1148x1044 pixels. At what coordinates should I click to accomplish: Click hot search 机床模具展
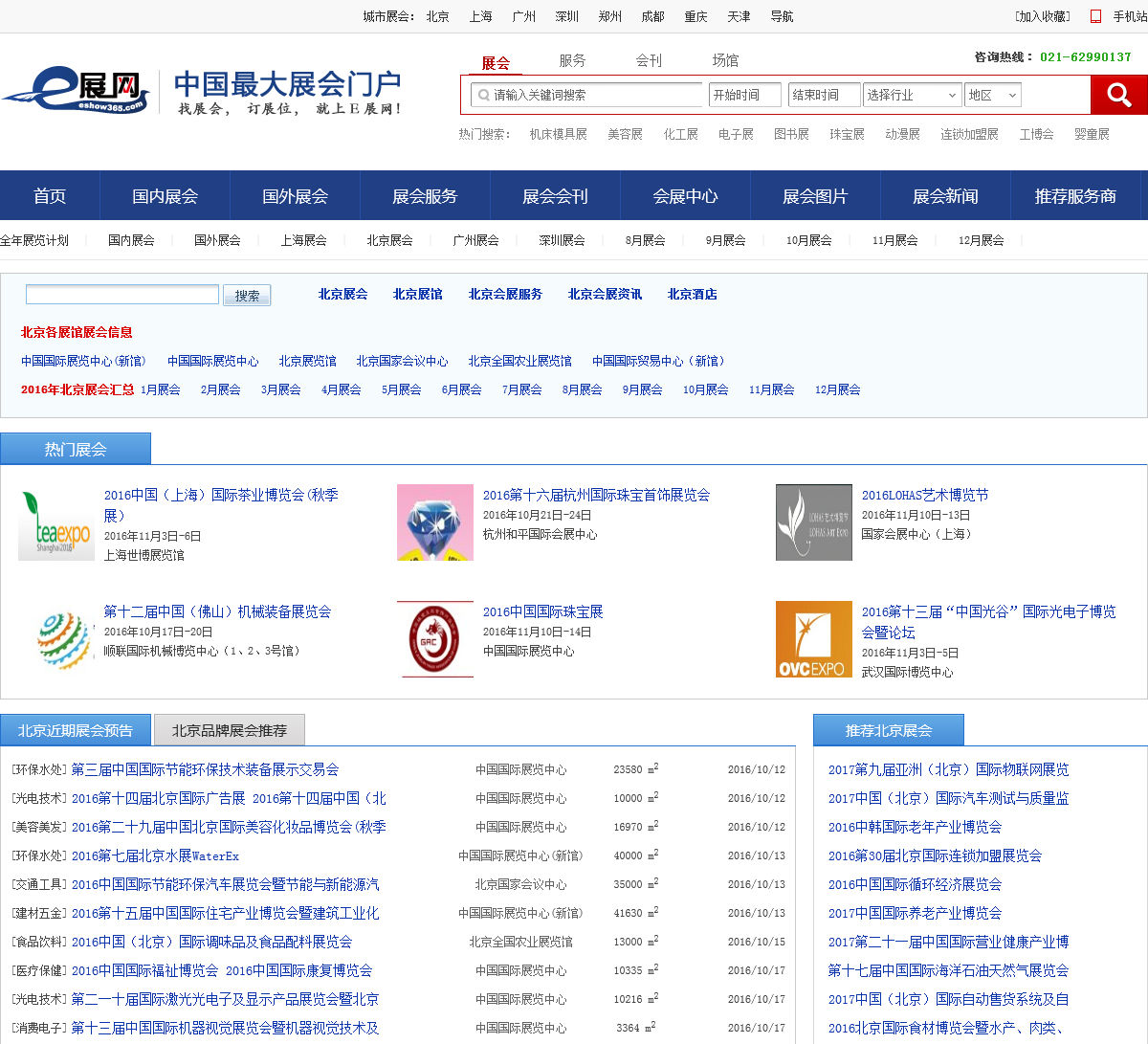559,134
